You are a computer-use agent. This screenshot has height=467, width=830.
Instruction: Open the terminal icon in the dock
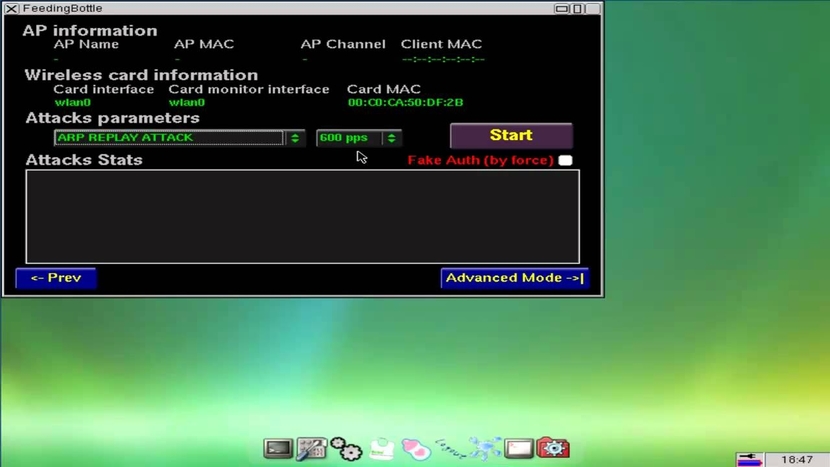278,448
